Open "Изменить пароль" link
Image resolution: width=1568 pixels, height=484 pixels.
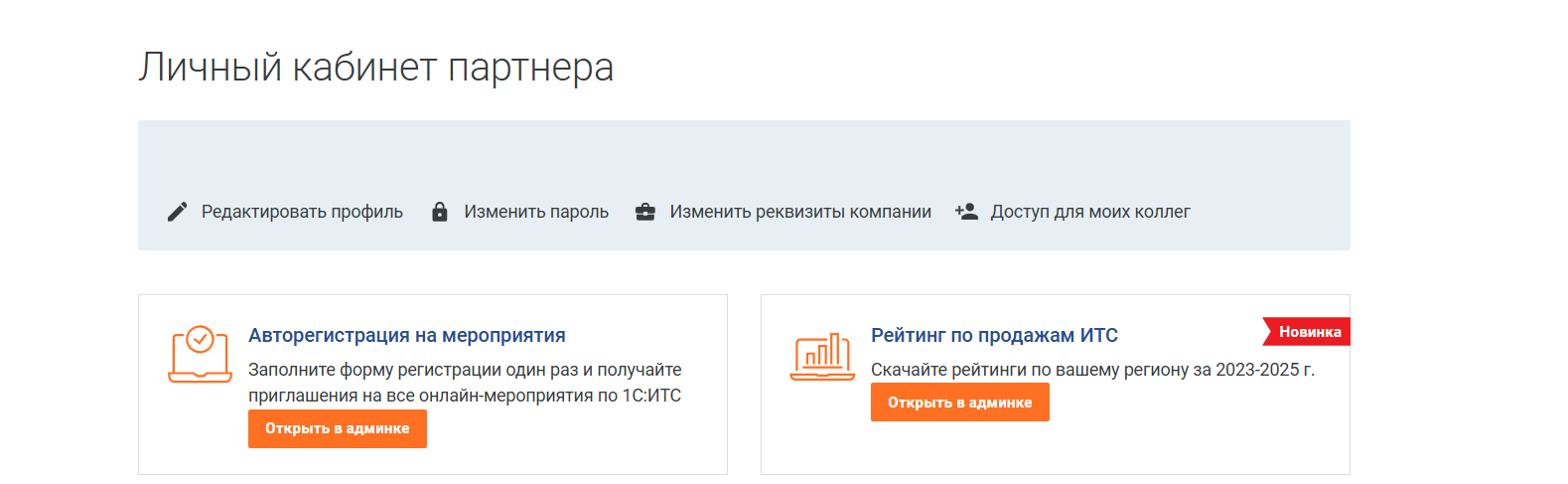(x=536, y=212)
